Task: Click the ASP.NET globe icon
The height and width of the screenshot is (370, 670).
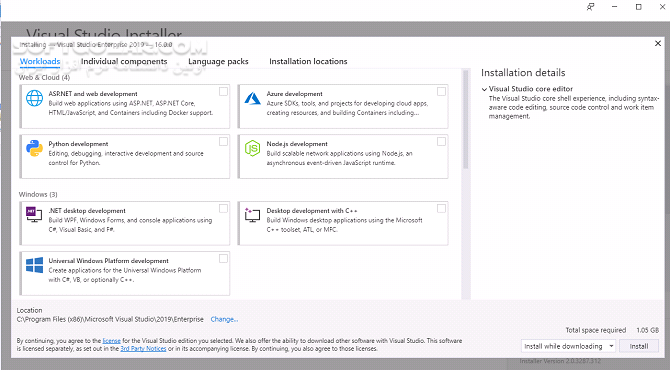Action: pyautogui.click(x=34, y=98)
